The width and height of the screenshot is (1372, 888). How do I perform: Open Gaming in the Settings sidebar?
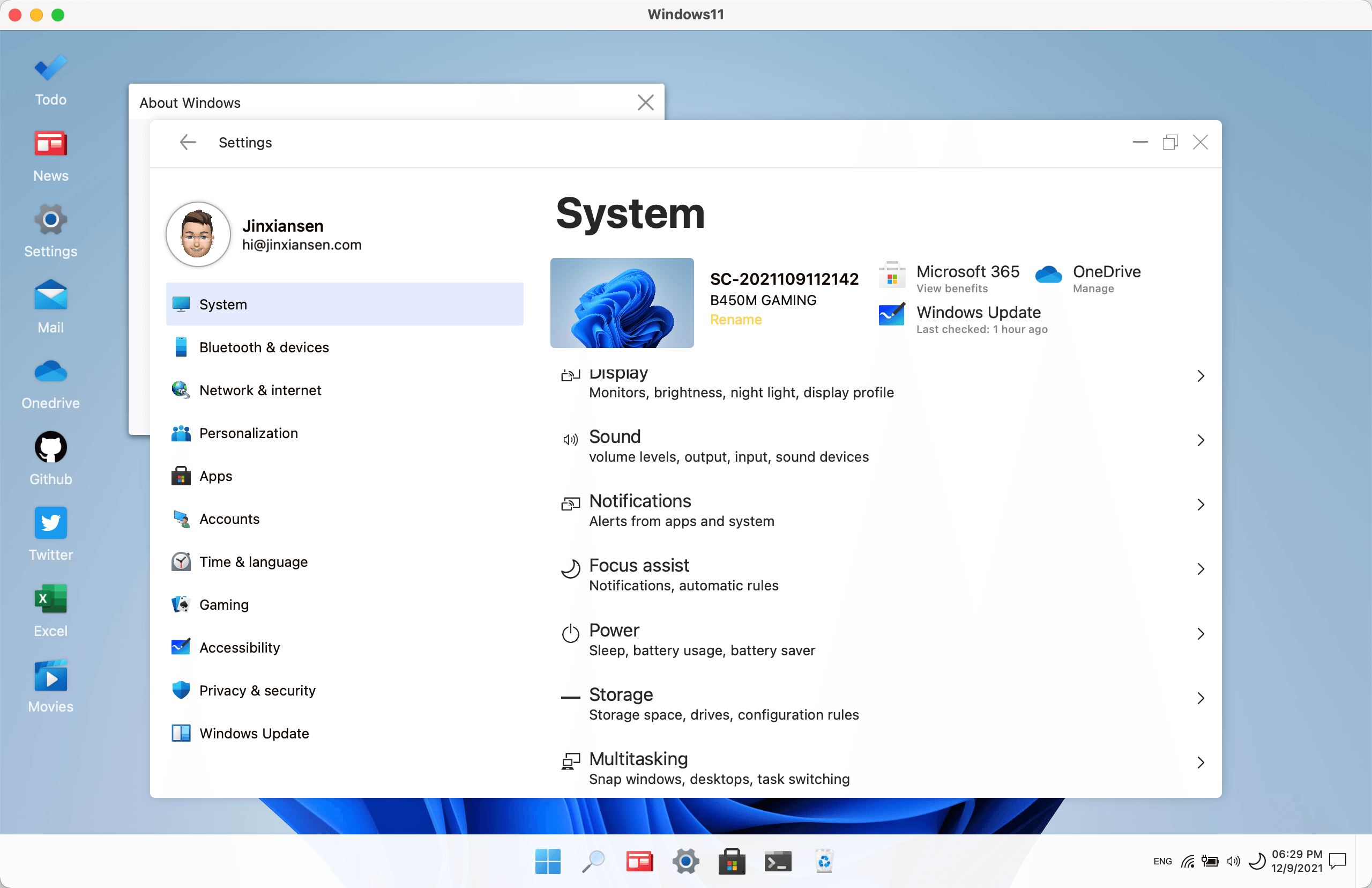click(x=345, y=604)
